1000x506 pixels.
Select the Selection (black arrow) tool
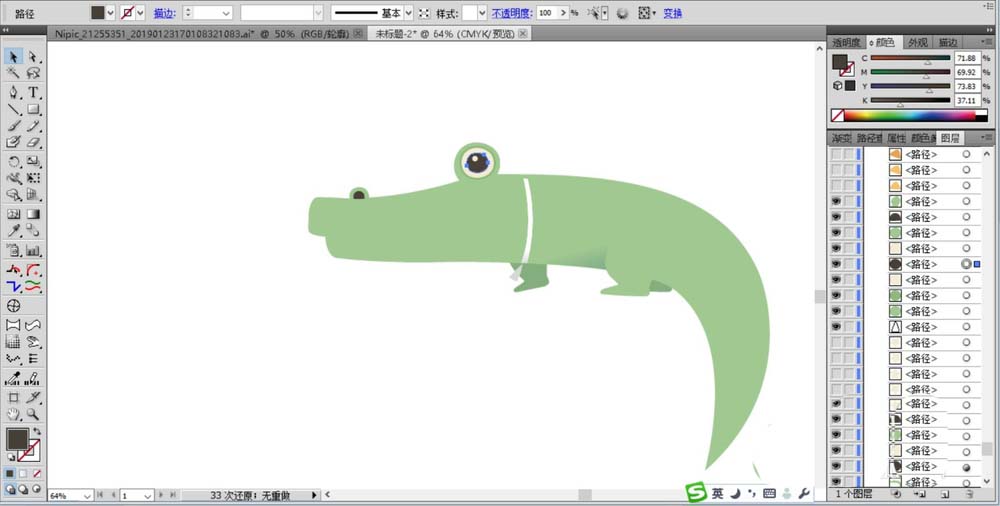pyautogui.click(x=14, y=57)
